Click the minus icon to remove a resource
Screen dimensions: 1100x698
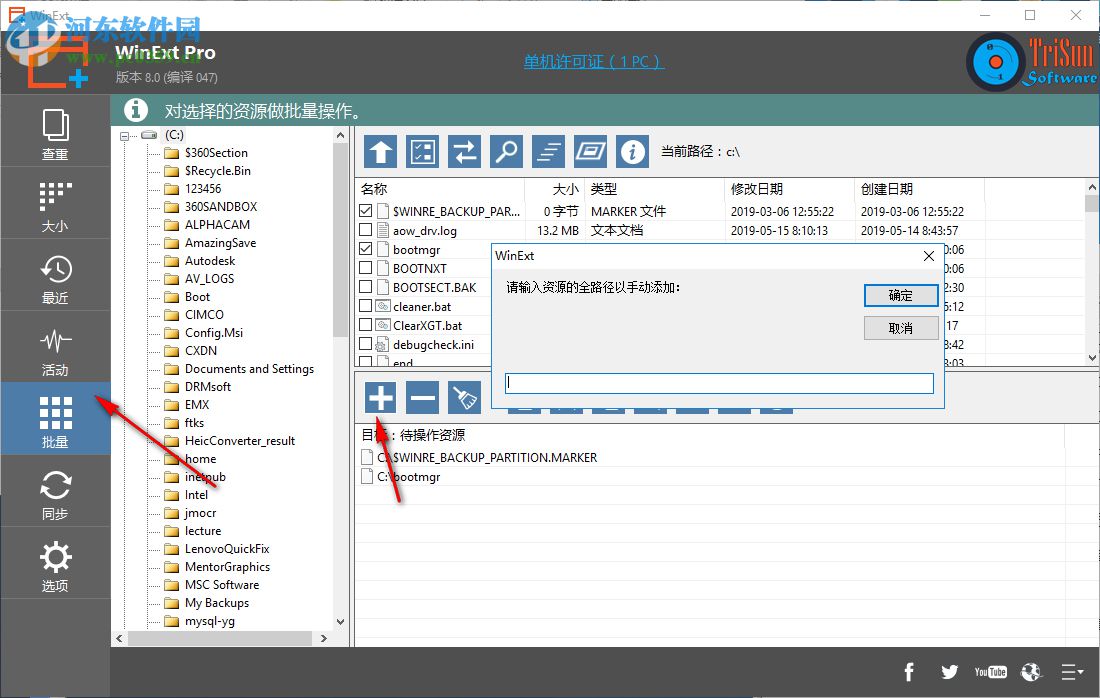pyautogui.click(x=422, y=397)
